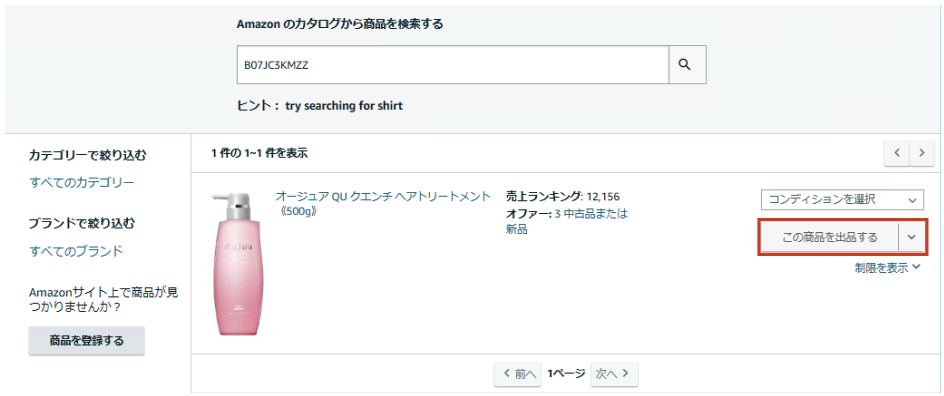Click the この商品を出品する button
Screen dimensions: 944x396
(x=829, y=237)
